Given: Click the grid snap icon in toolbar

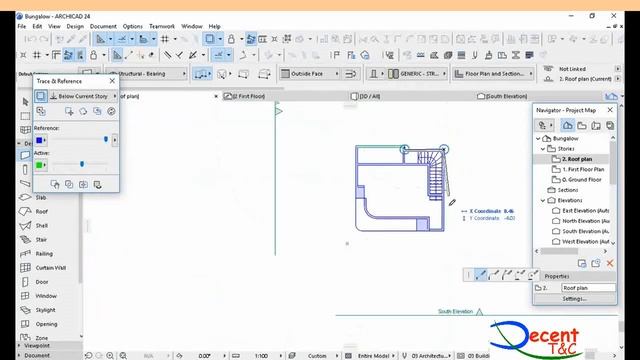Looking at the screenshot, I should click(x=165, y=39).
